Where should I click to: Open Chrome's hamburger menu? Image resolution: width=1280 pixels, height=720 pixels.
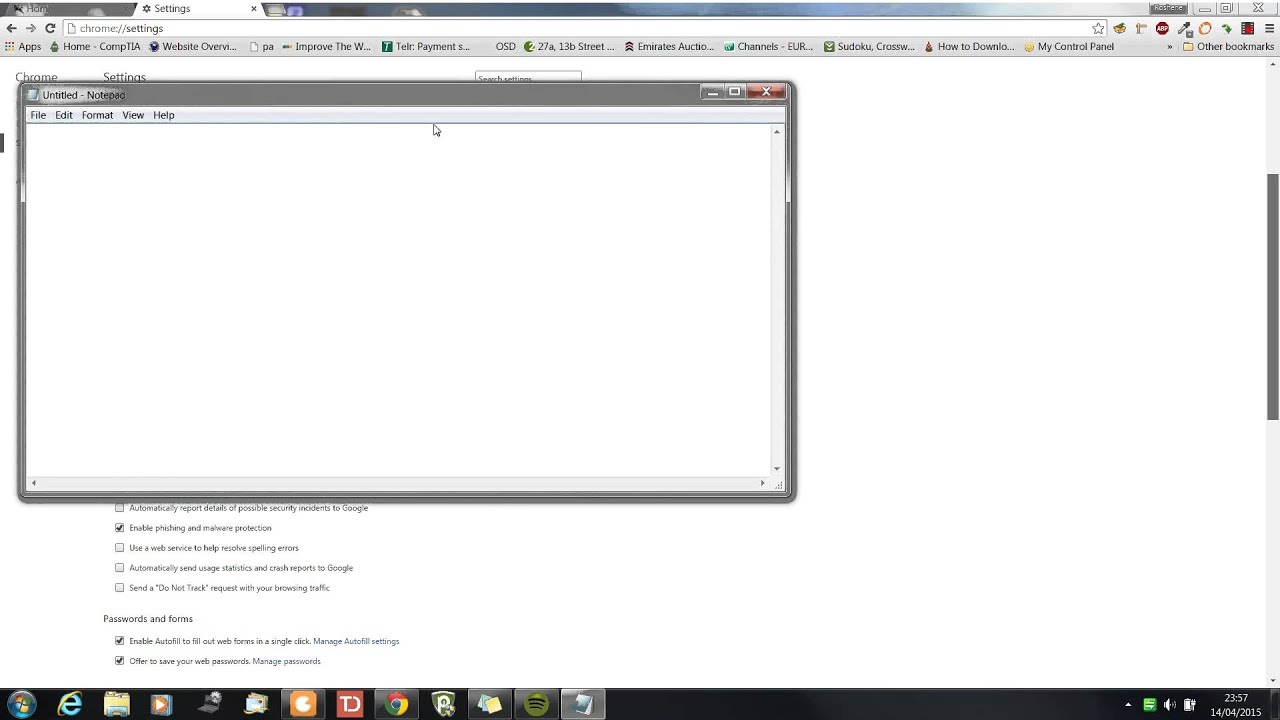tap(1268, 28)
